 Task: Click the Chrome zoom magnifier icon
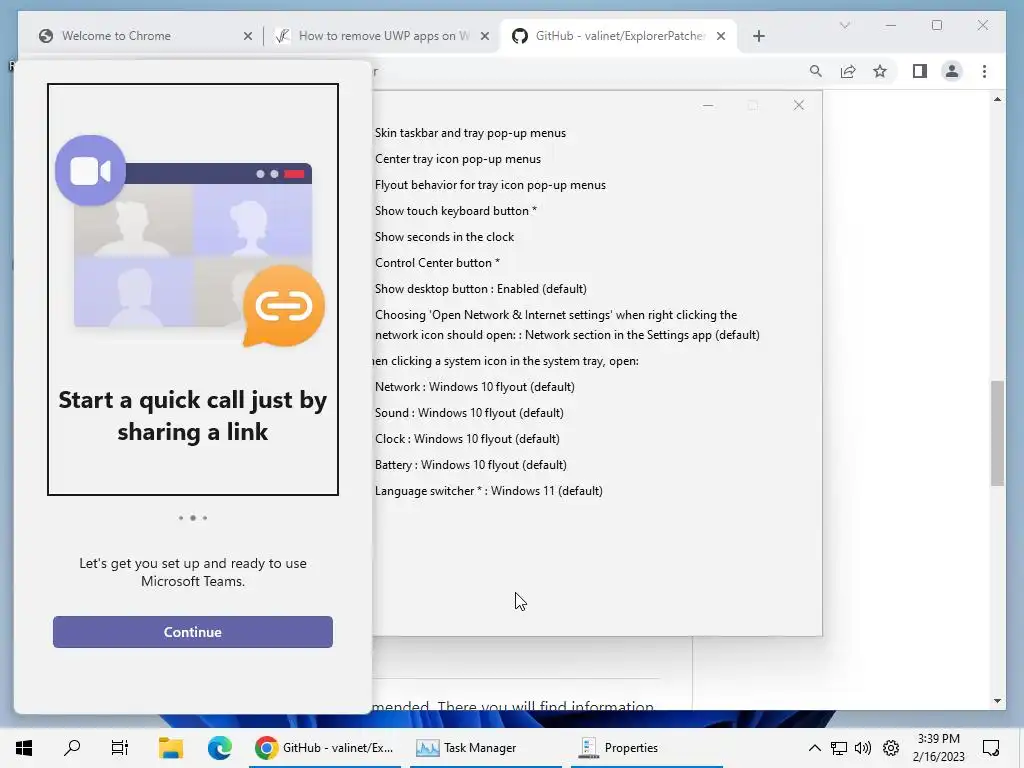[816, 71]
